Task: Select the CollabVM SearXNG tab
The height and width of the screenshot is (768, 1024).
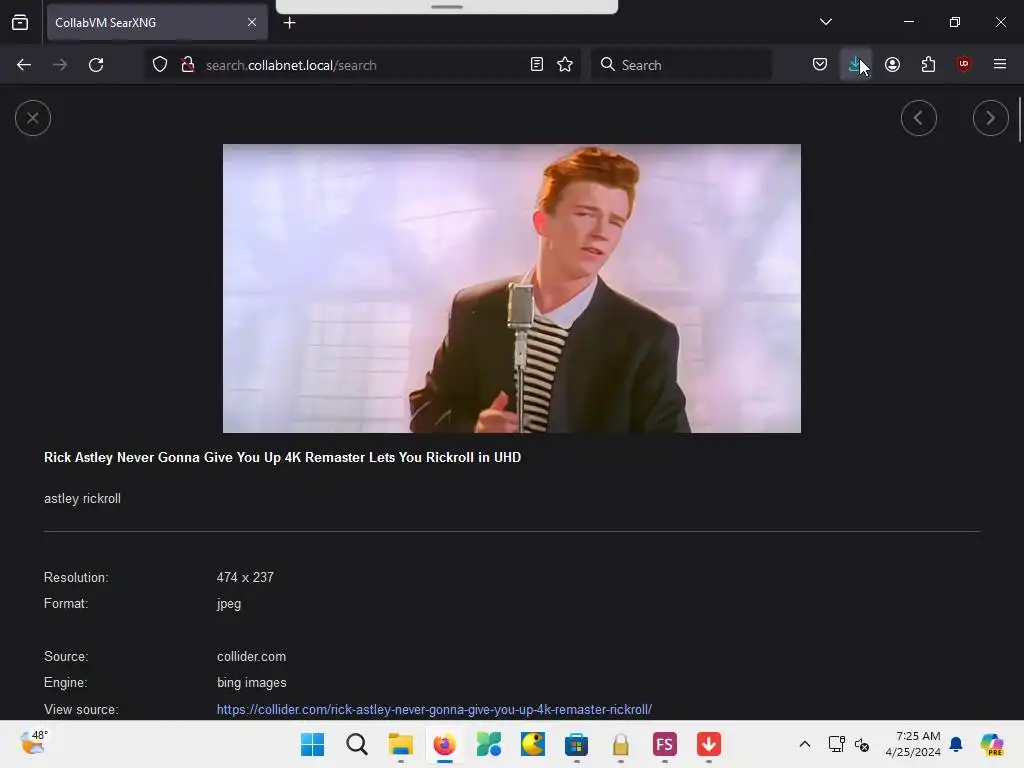Action: tap(157, 22)
